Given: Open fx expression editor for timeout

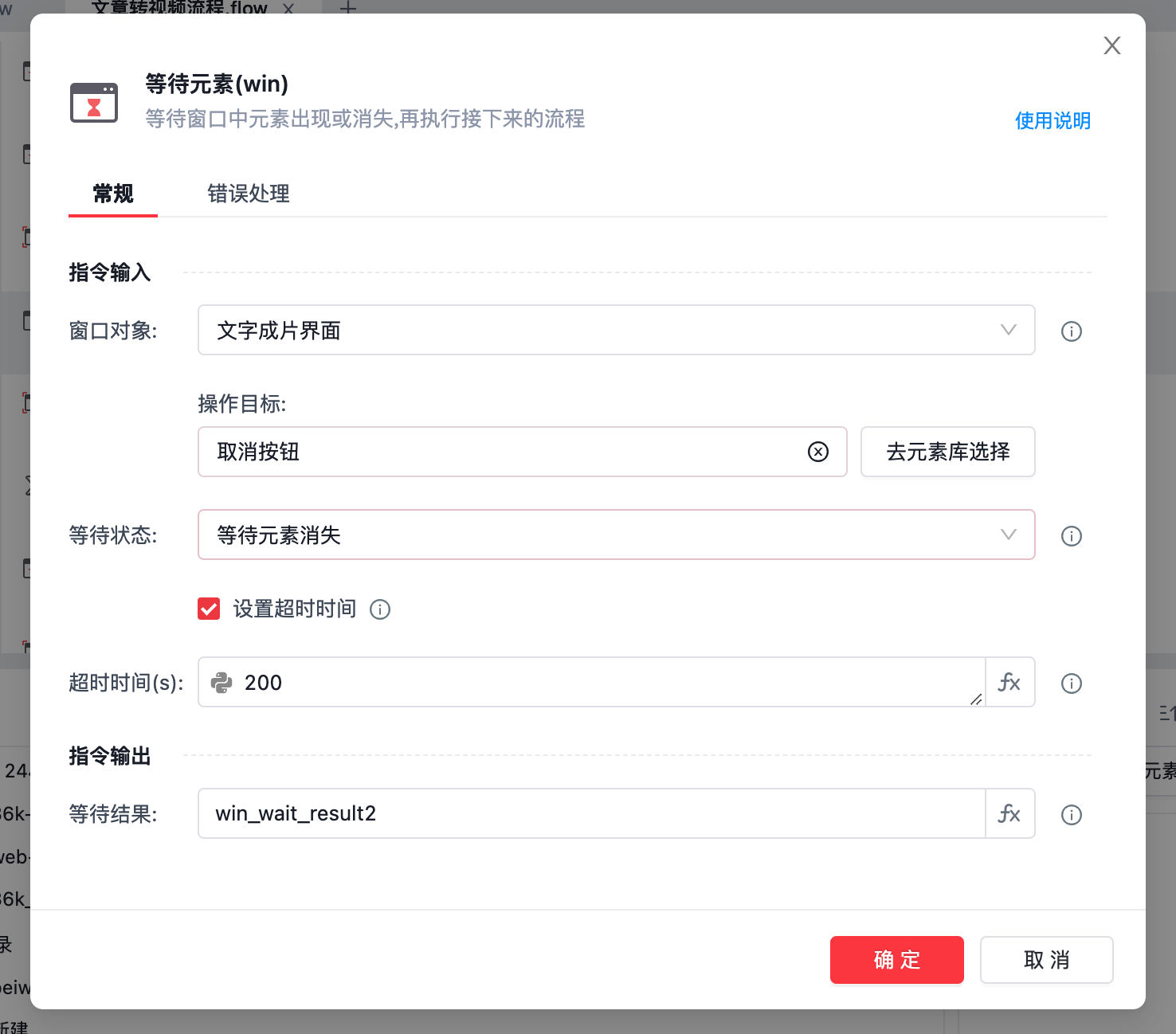Looking at the screenshot, I should 1009,682.
